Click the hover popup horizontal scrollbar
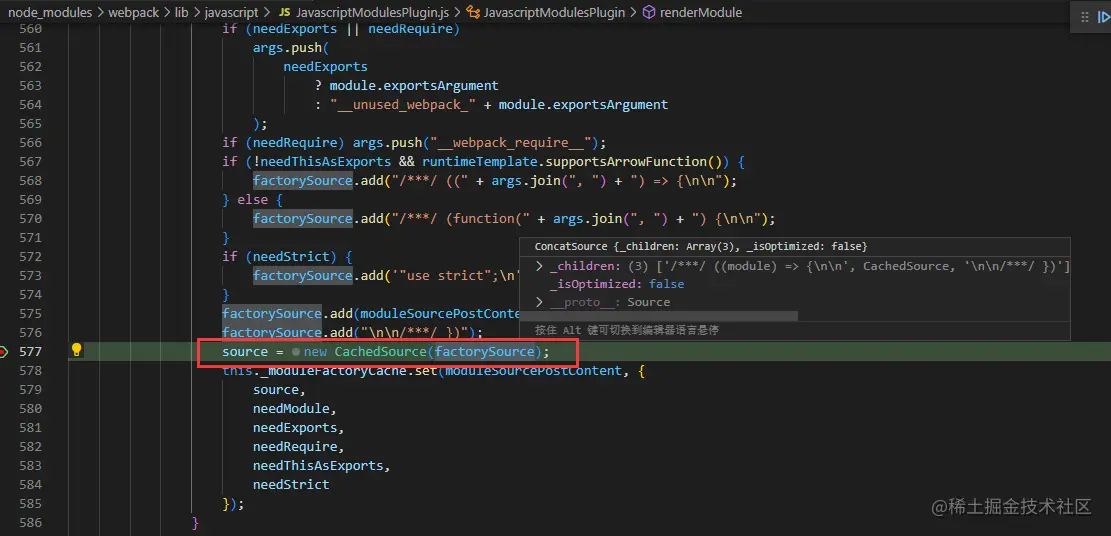 click(x=658, y=316)
